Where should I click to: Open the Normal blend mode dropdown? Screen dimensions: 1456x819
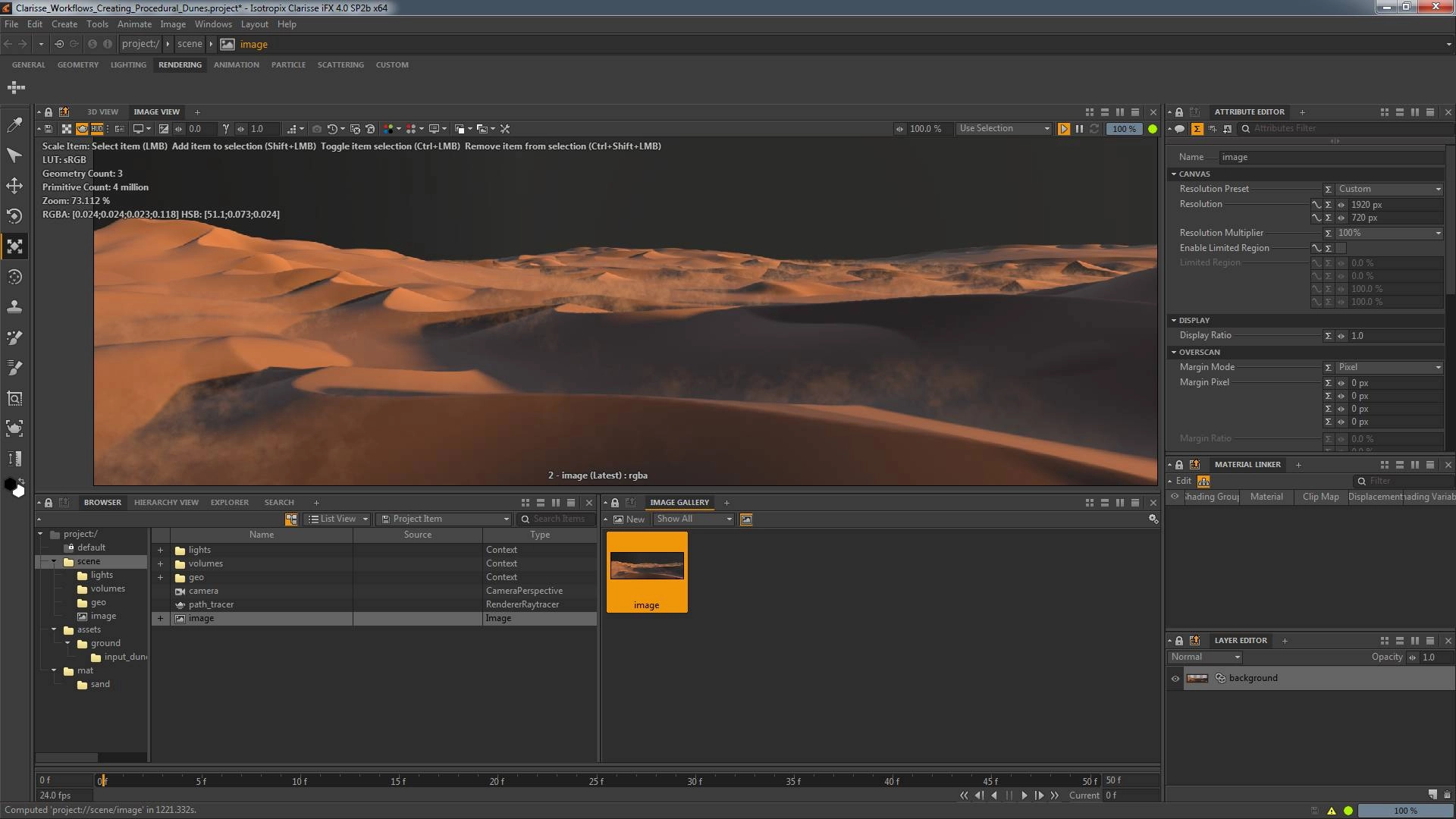click(1204, 657)
